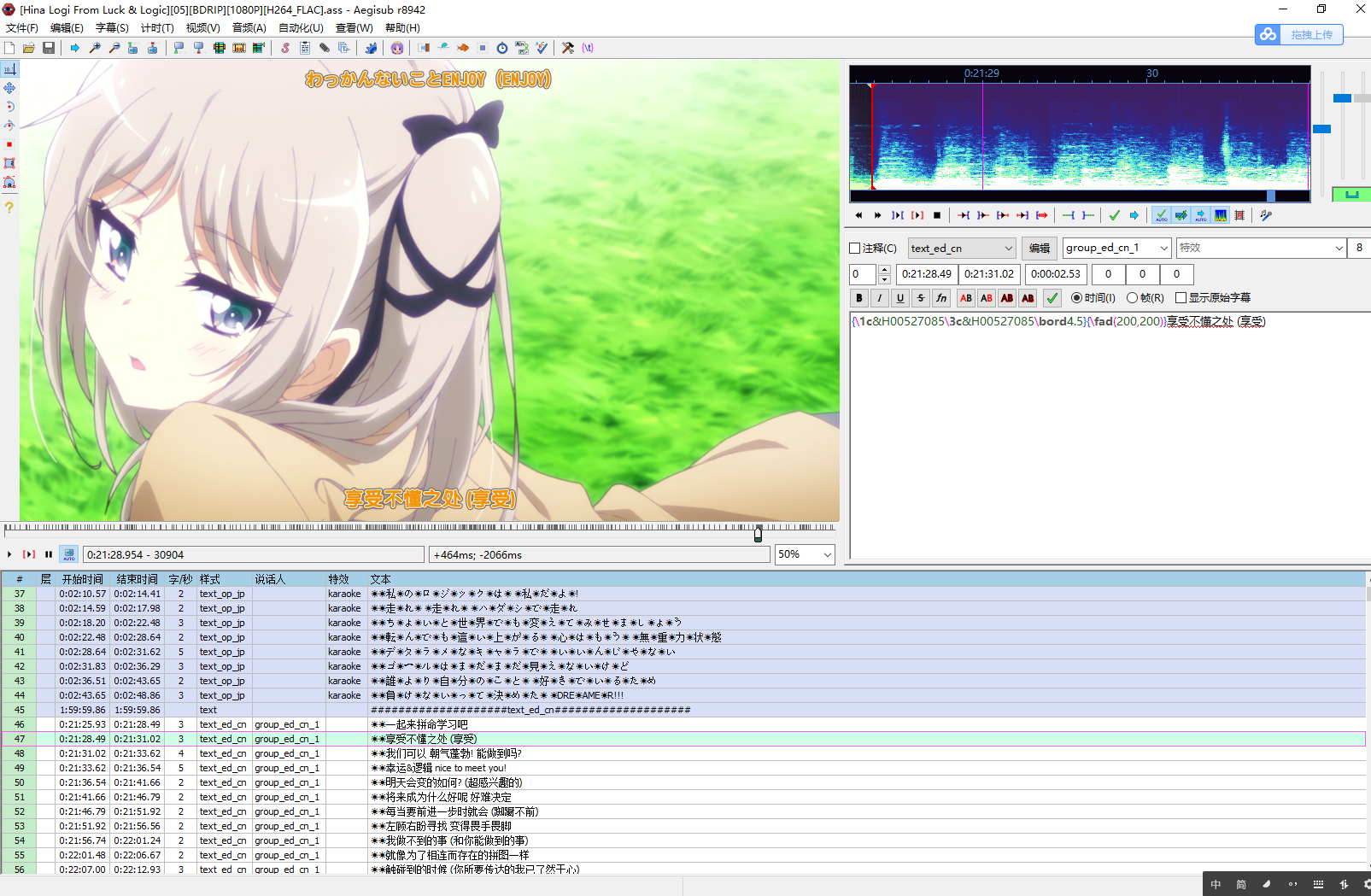Zoom video in with the magnifier plus icon

tap(94, 48)
